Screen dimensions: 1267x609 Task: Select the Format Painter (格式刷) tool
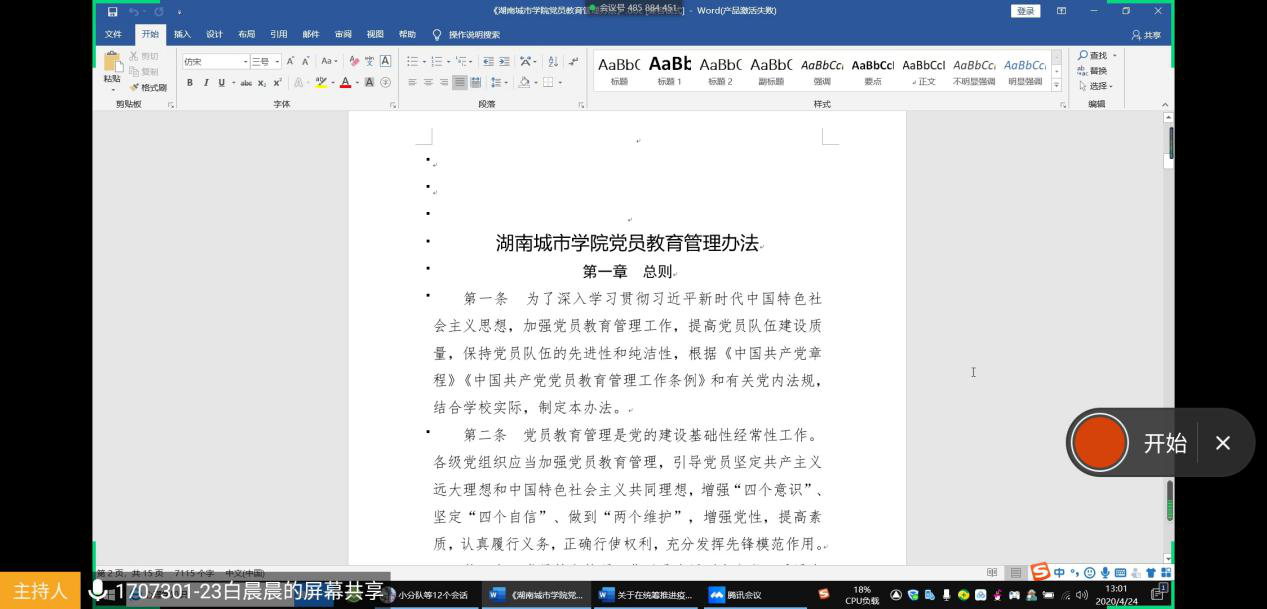tap(147, 87)
